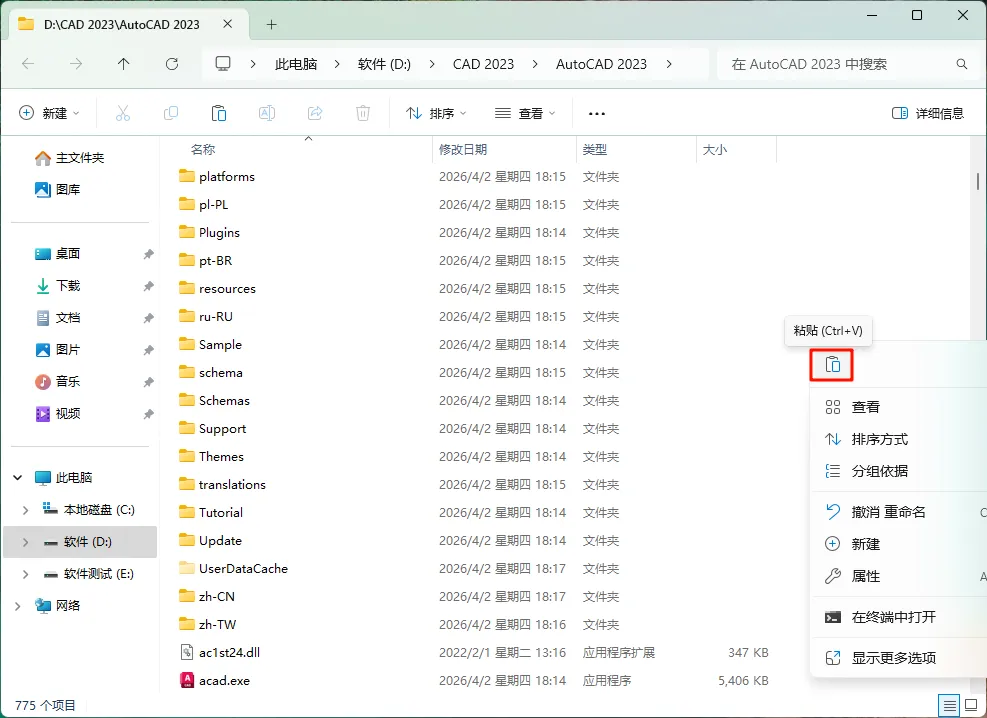This screenshot has width=987, height=718.
Task: Click the Delete trash toolbar icon
Action: tap(363, 113)
